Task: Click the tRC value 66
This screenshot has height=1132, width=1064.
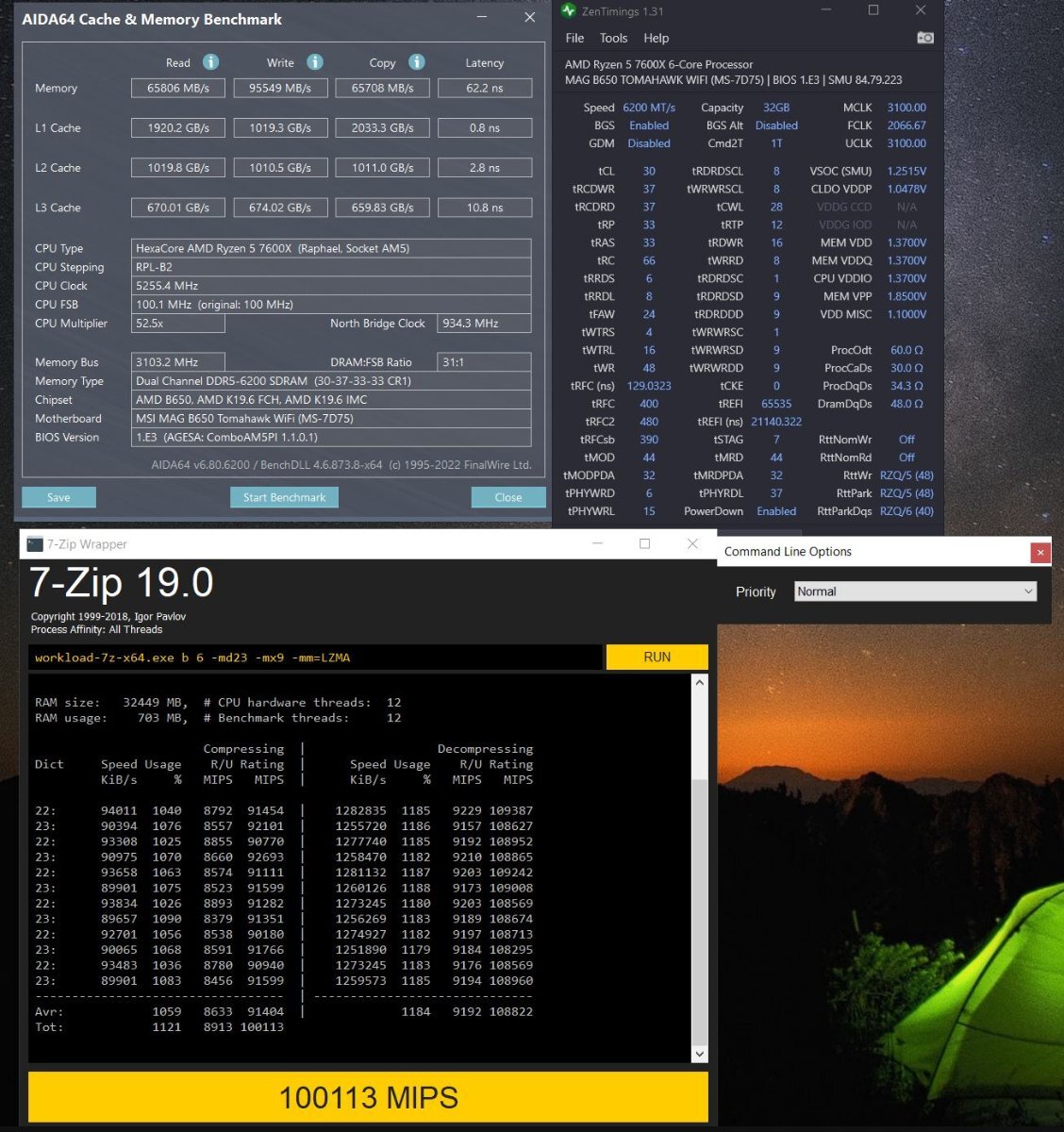Action: click(649, 260)
